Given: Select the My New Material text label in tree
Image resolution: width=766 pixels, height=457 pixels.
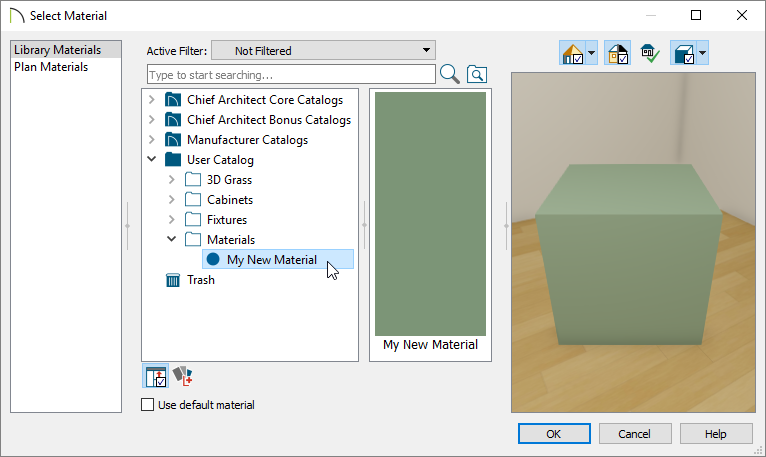Looking at the screenshot, I should [x=272, y=260].
